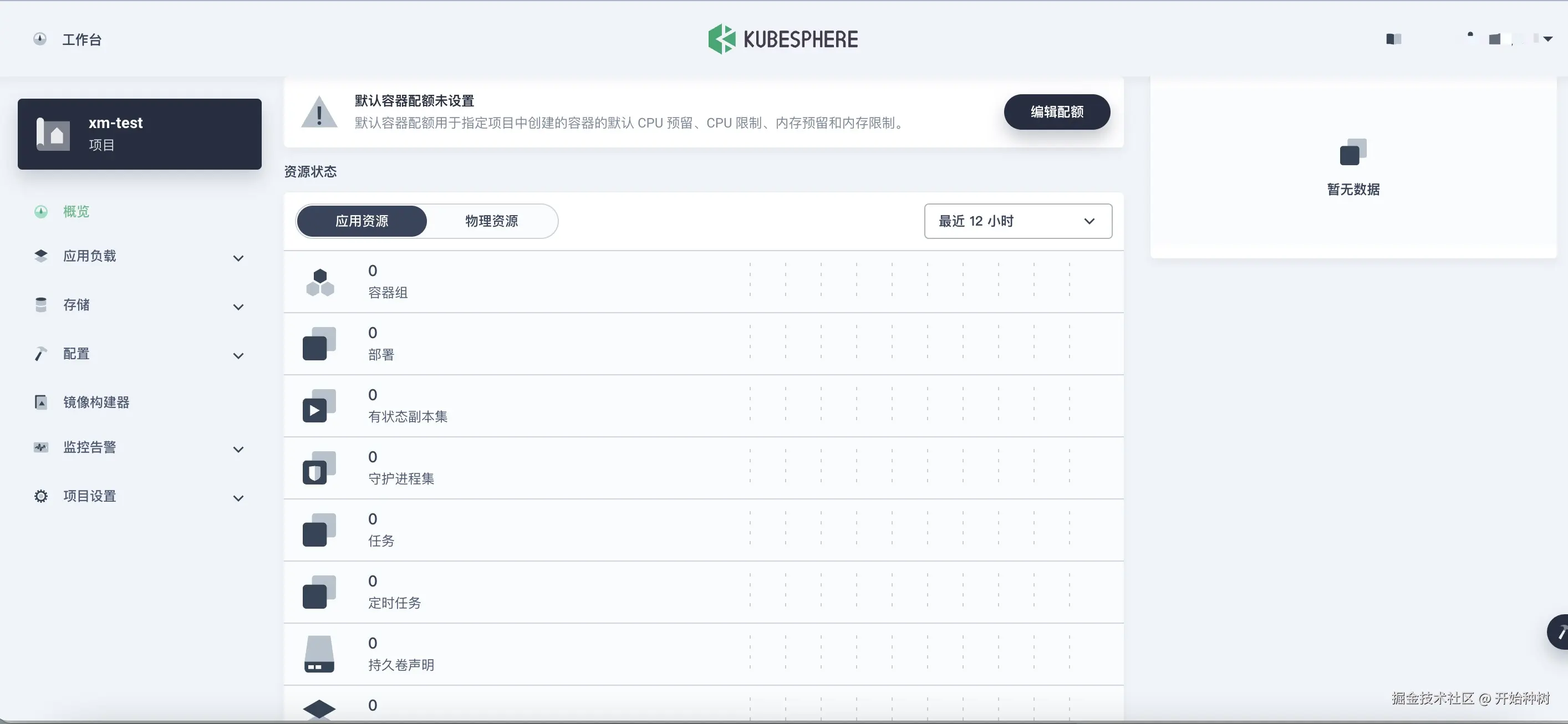This screenshot has width=1568, height=724.
Task: Switch to Application Resources (应用资源) toggle
Action: tap(362, 221)
